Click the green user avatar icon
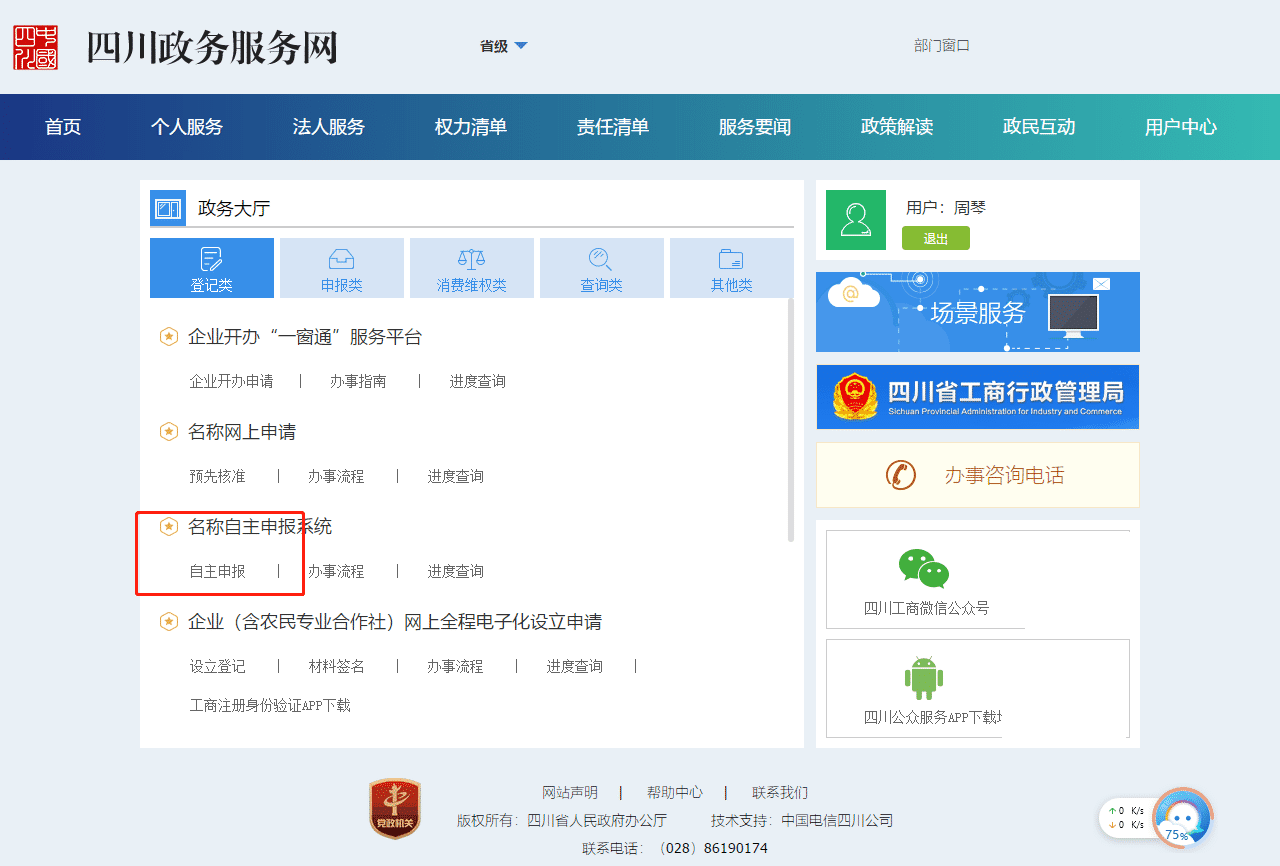The image size is (1280, 866). pos(855,219)
